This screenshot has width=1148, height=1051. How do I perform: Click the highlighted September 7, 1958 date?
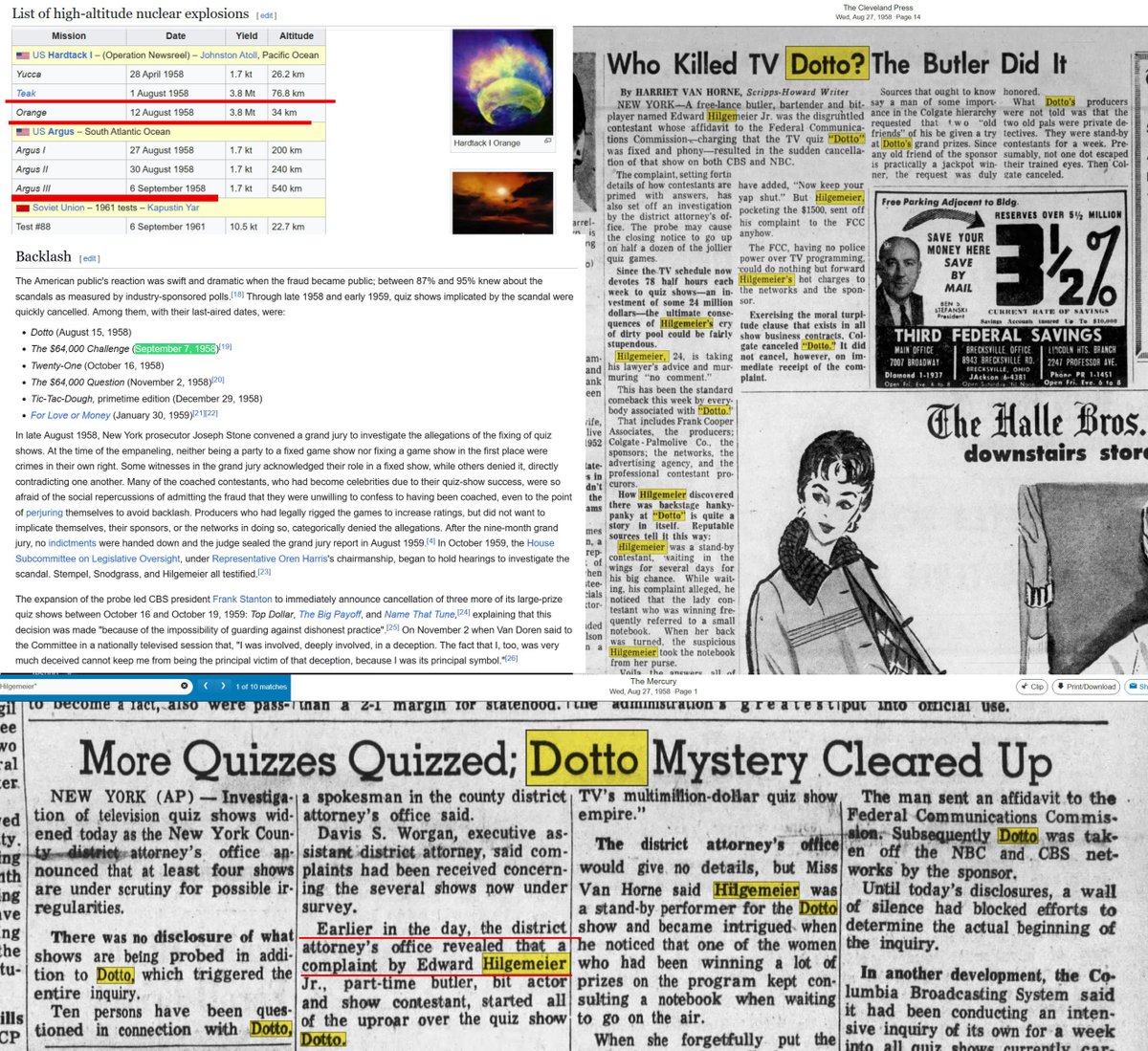click(176, 348)
